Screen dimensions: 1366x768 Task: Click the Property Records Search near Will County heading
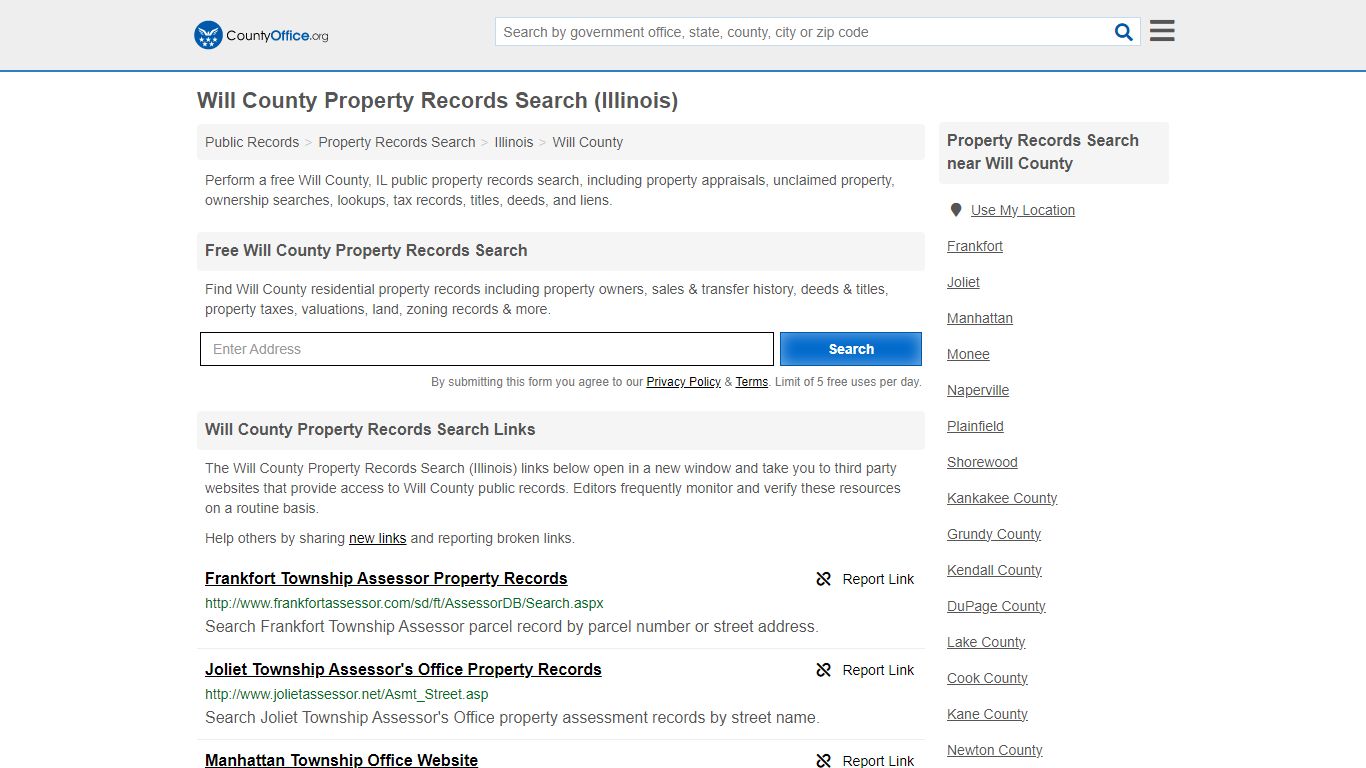point(1043,152)
